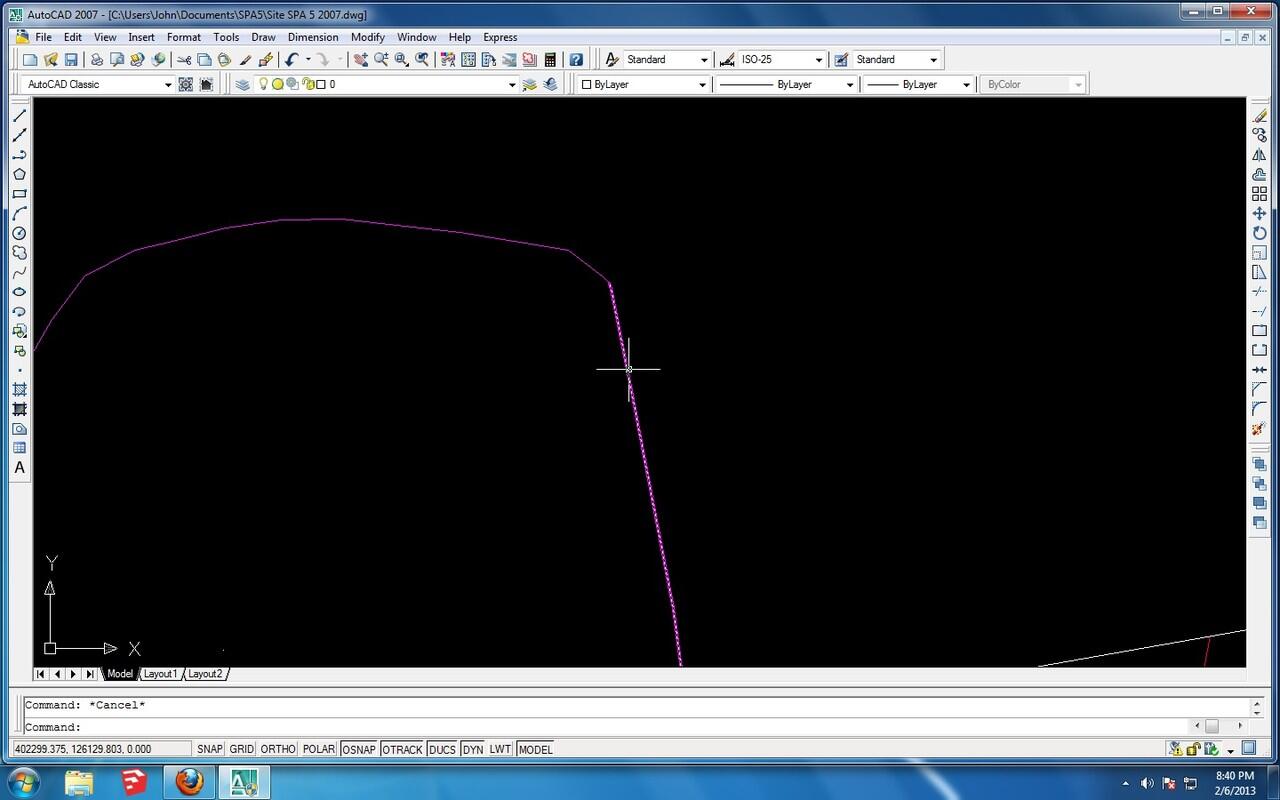Select the Polygon draw tool
Screen dimensions: 1280x800
(19, 174)
